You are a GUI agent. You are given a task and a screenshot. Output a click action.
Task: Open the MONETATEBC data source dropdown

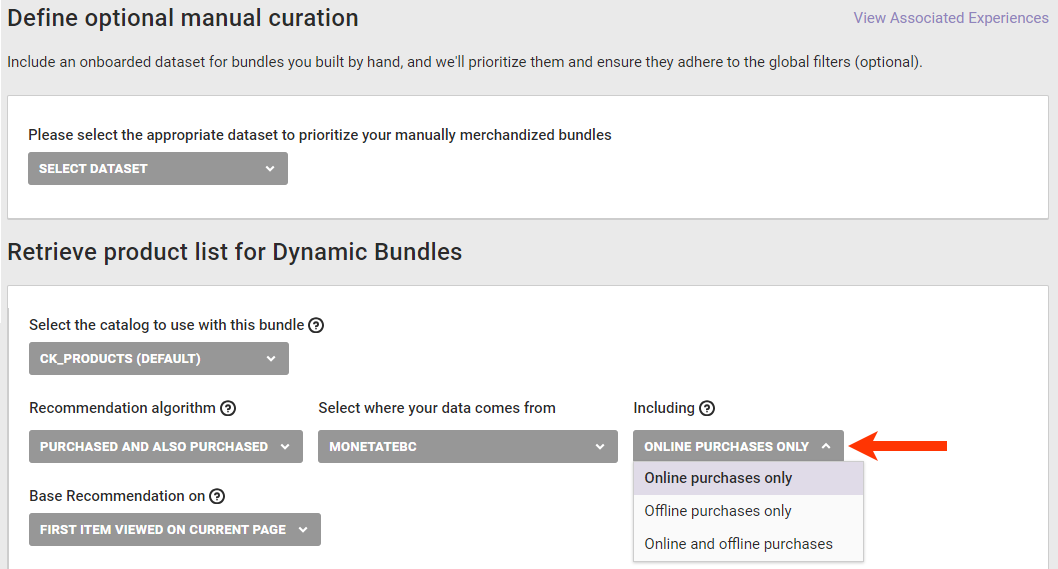(467, 447)
